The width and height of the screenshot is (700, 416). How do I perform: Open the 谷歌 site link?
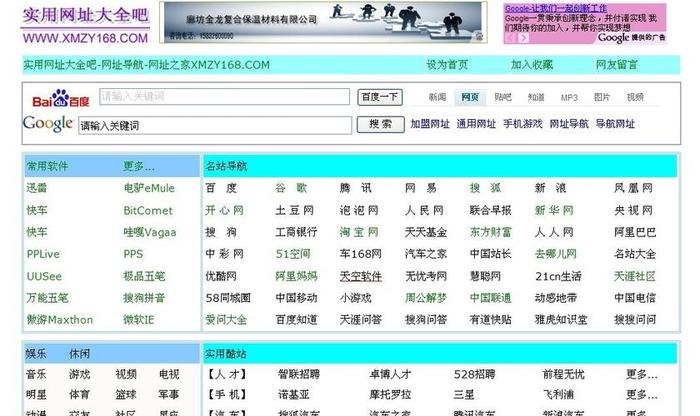291,188
